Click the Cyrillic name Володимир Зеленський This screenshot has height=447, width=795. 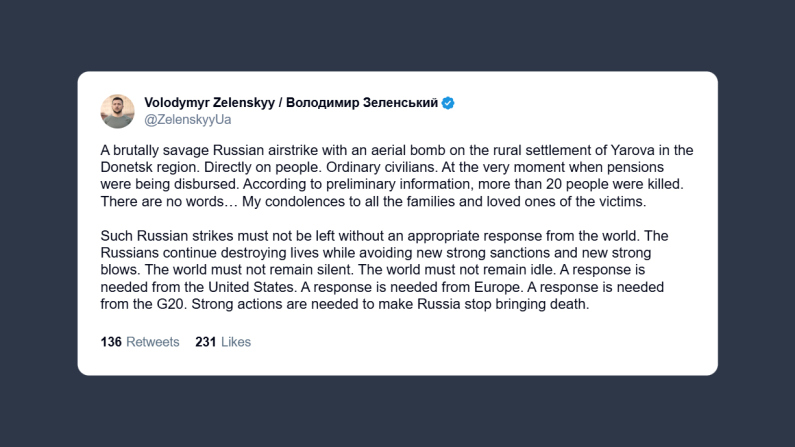pos(368,103)
